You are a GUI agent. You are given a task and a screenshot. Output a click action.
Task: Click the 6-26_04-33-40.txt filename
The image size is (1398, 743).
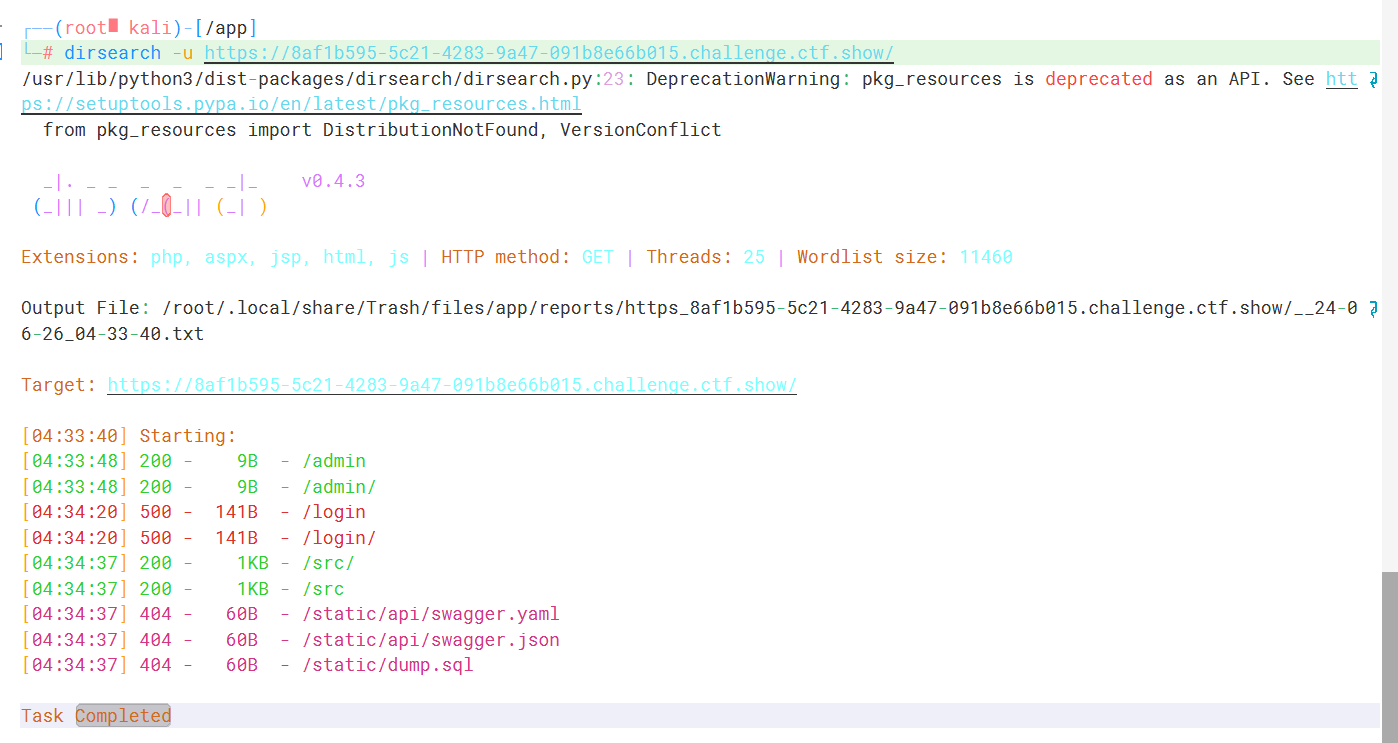(112, 334)
